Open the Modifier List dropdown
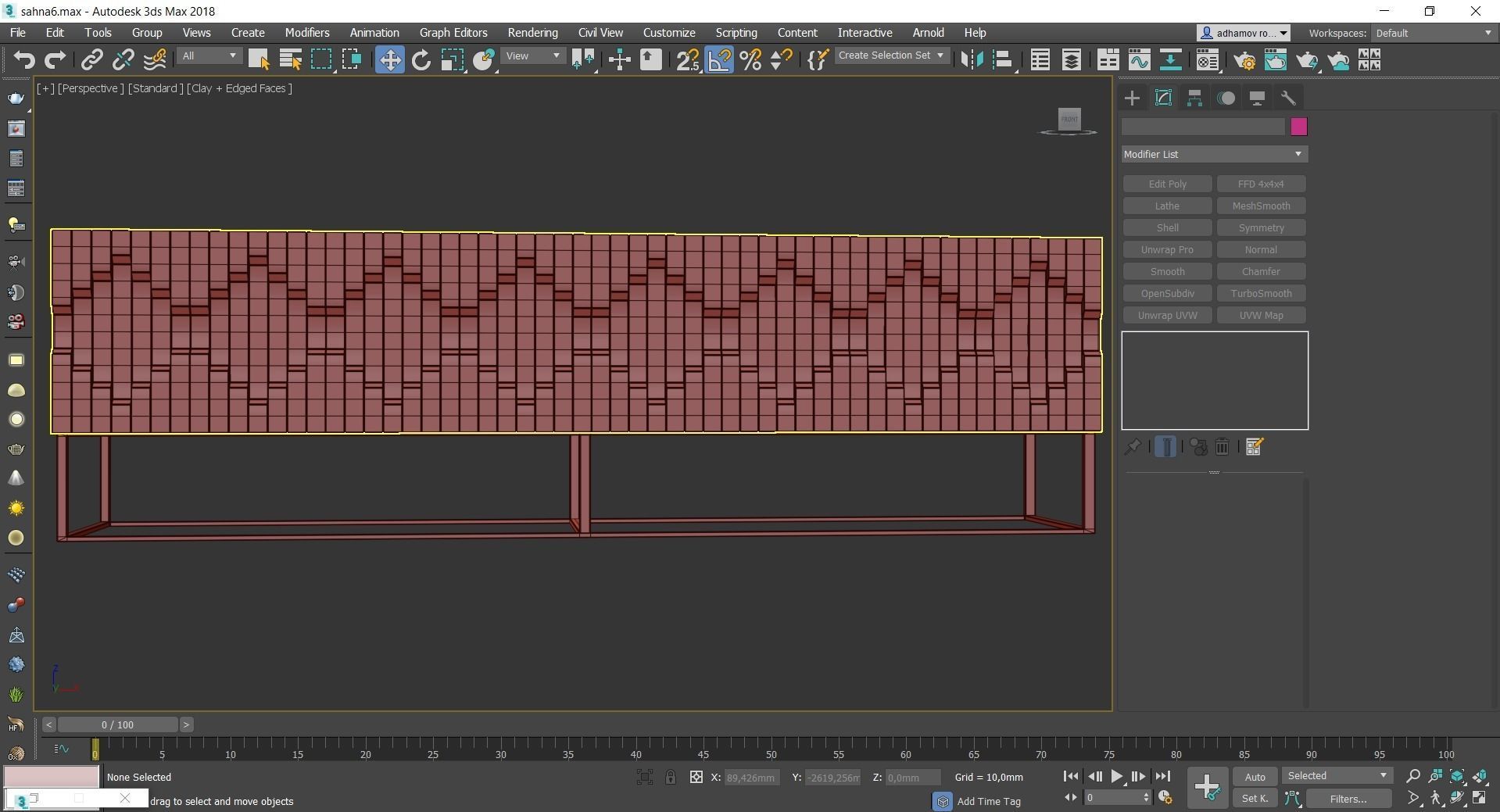1500x812 pixels. point(1214,154)
